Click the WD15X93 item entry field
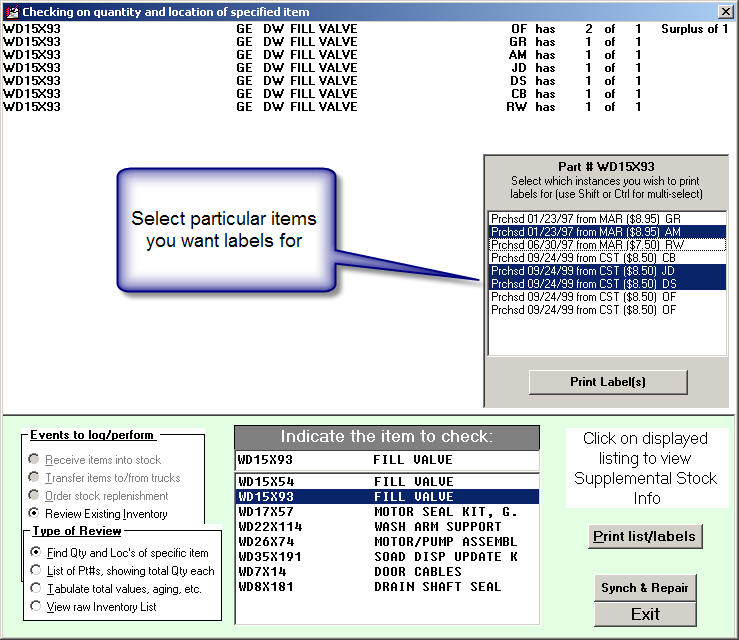 coord(386,460)
